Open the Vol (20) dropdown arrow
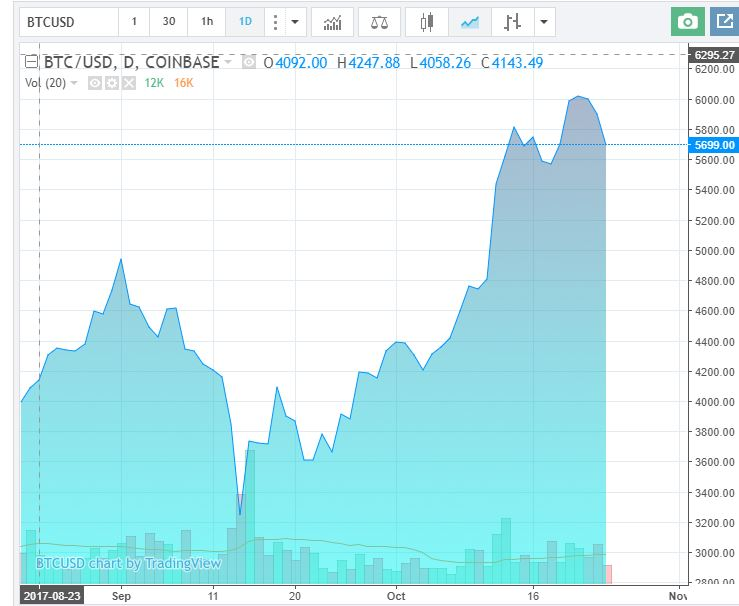 point(74,83)
